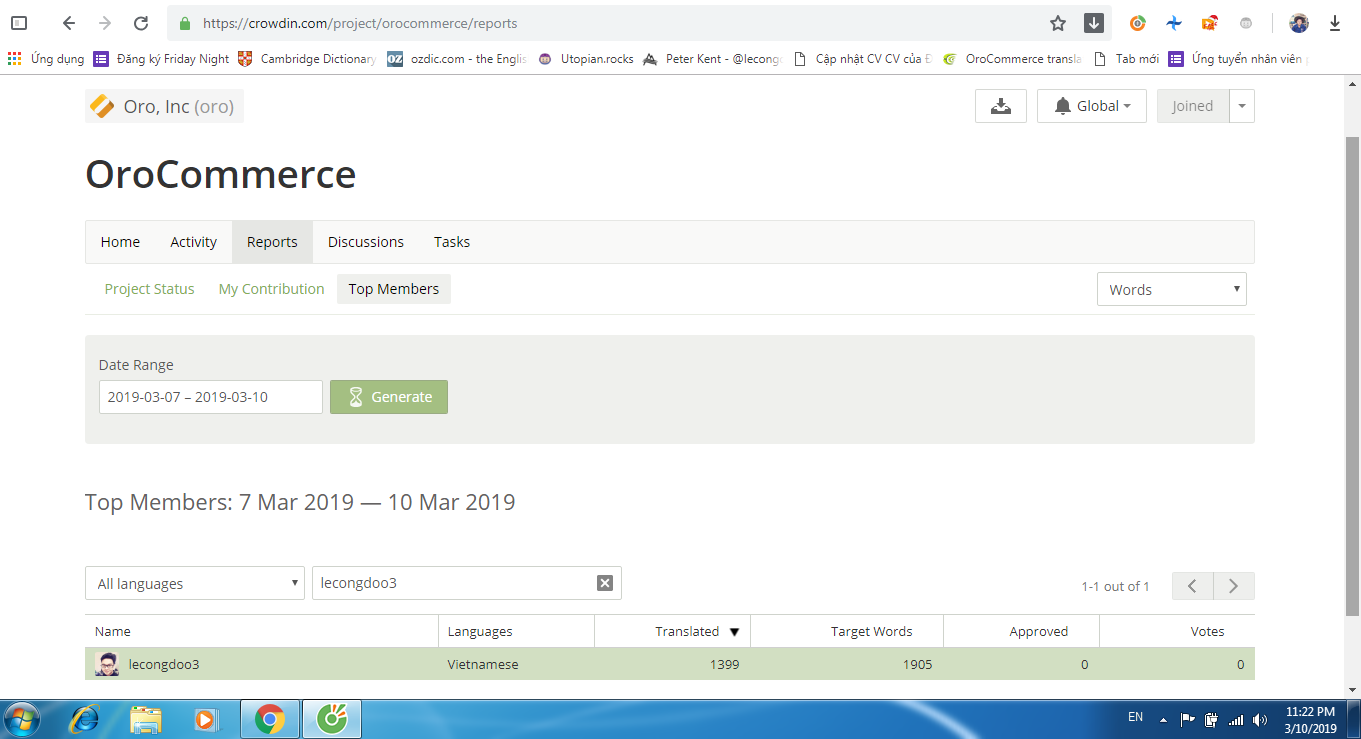Open the Global notifications dropdown
Image resolution: width=1361 pixels, height=739 pixels.
pyautogui.click(x=1091, y=106)
